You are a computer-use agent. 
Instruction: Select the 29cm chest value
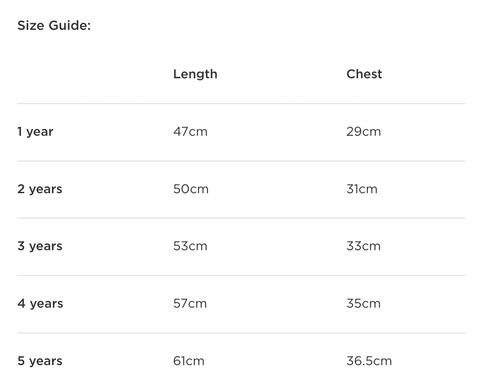[x=364, y=131]
